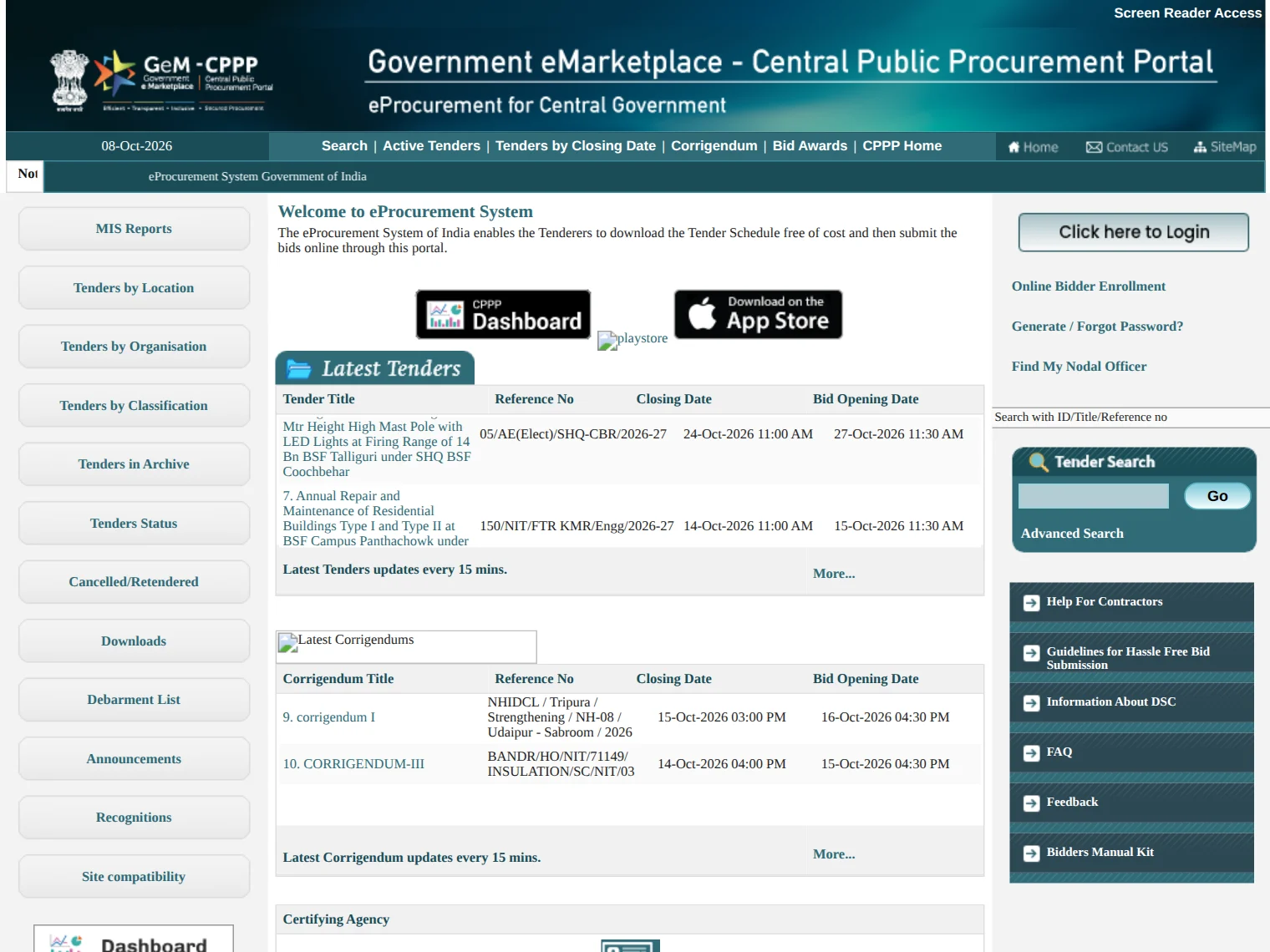Click arrow icon beside Feedback
This screenshot has height=952, width=1270.
pos(1032,803)
